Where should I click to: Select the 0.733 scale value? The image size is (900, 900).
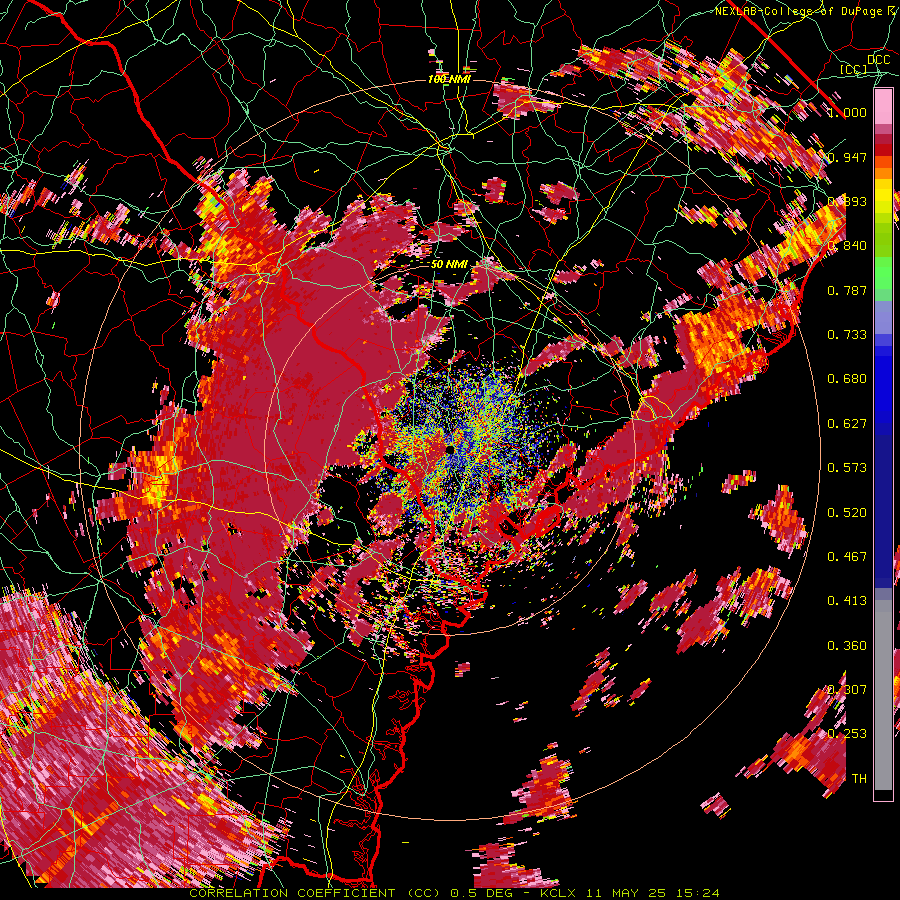pos(847,335)
